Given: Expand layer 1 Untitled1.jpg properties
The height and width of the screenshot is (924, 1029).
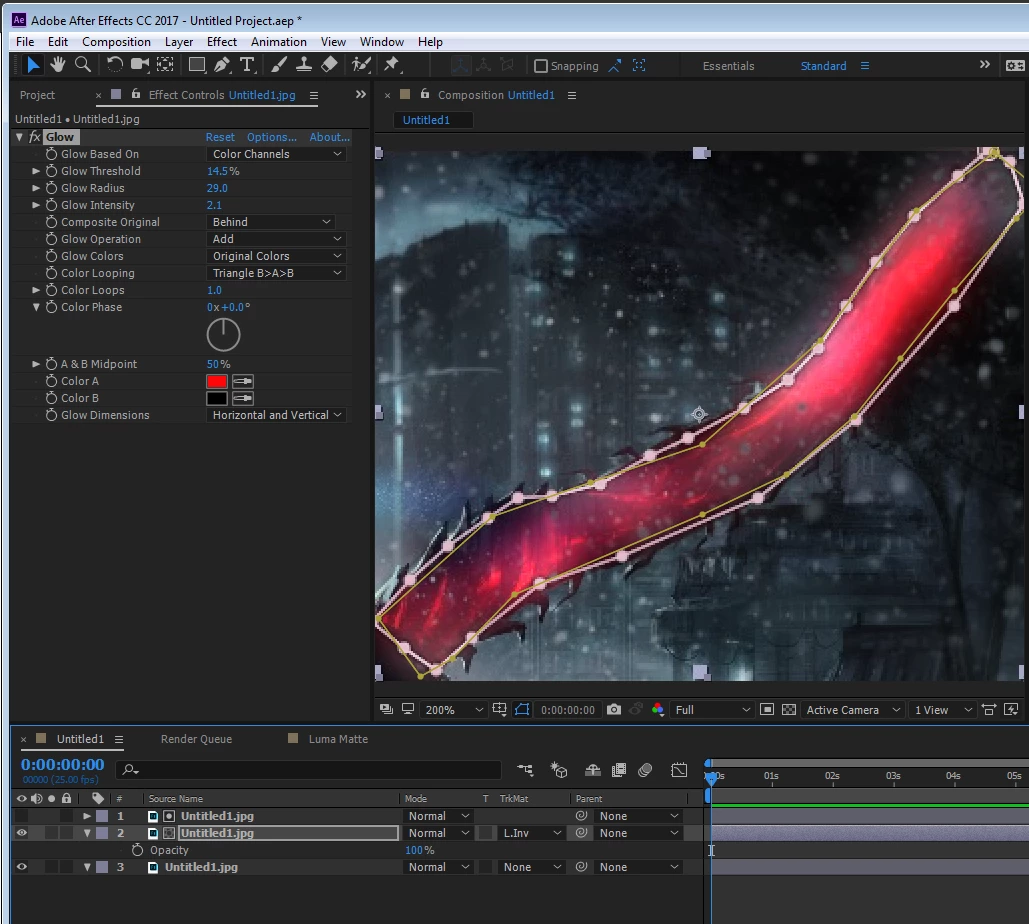Looking at the screenshot, I should 87,816.
